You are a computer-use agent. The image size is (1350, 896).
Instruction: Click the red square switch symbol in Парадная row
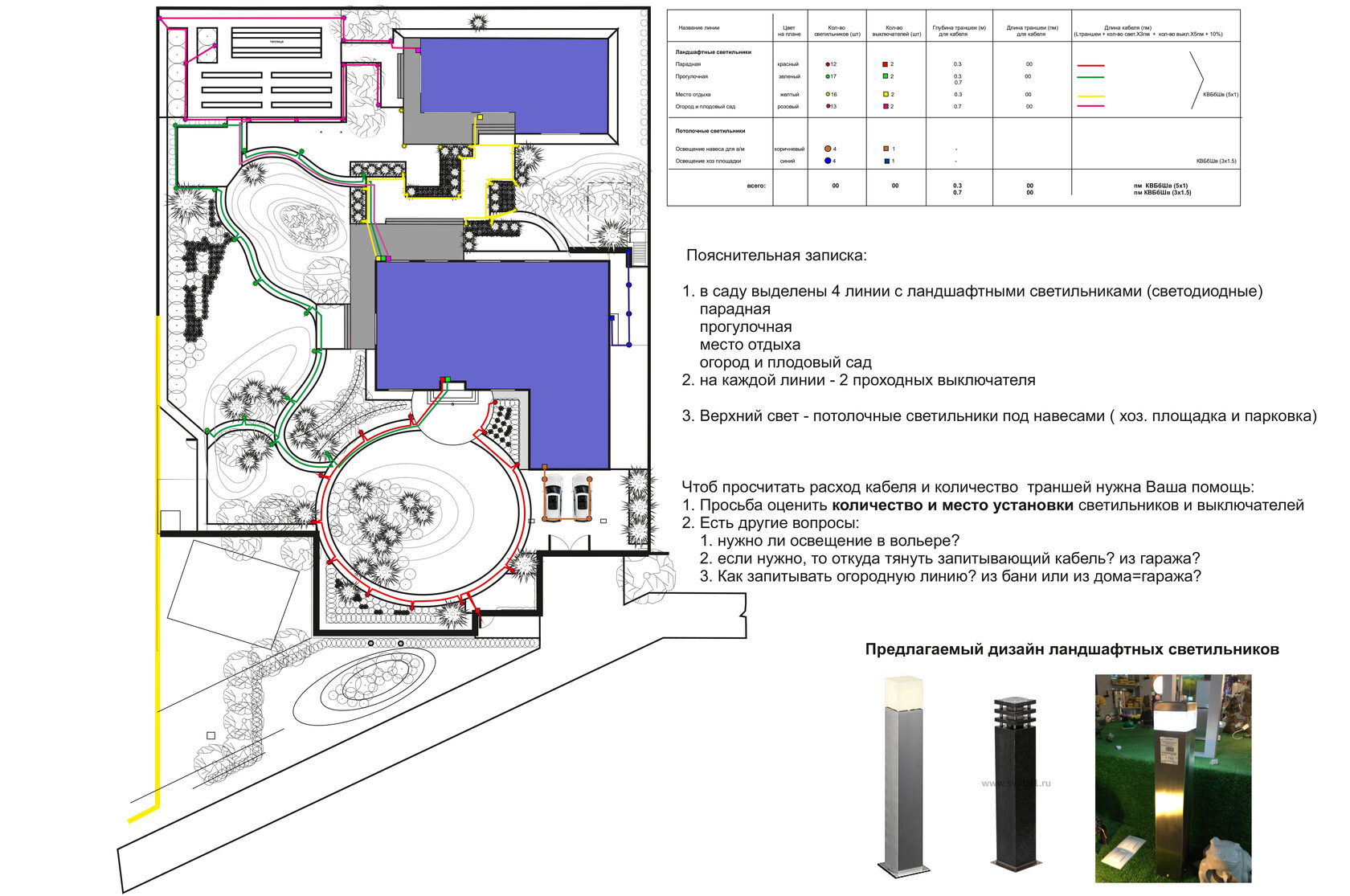[885, 64]
